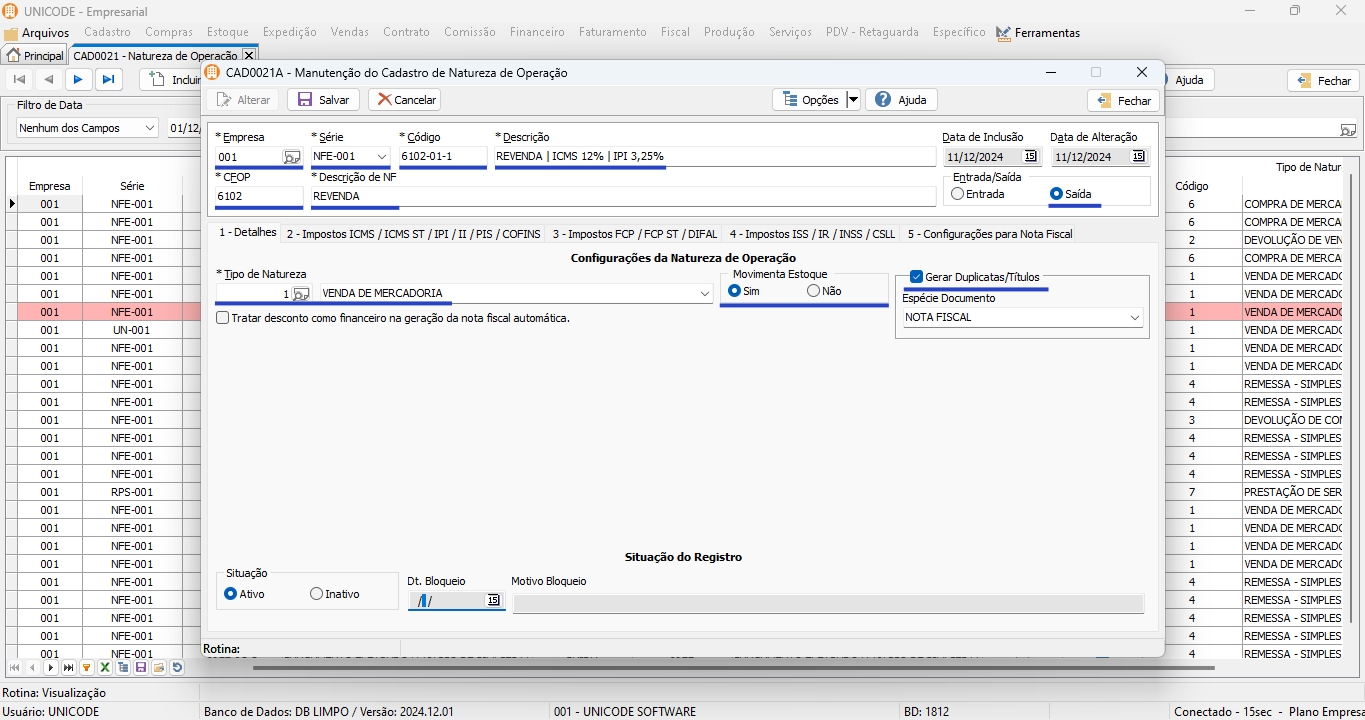The height and width of the screenshot is (720, 1365).
Task: Open the Tipo de Natureza lookup icon
Action: [300, 294]
